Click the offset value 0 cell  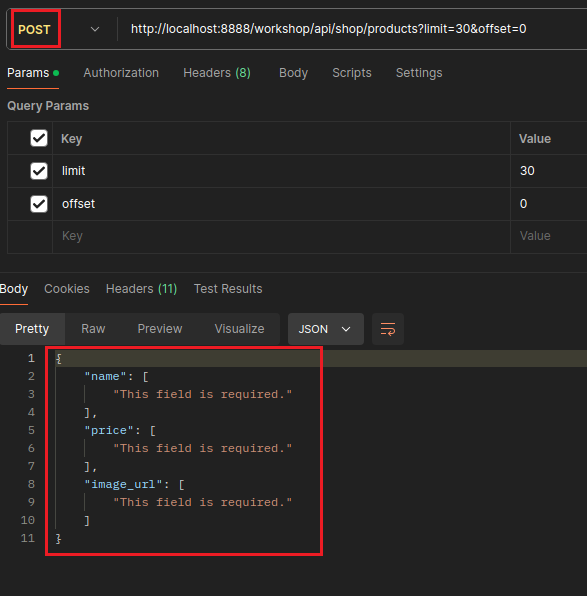(x=549, y=204)
